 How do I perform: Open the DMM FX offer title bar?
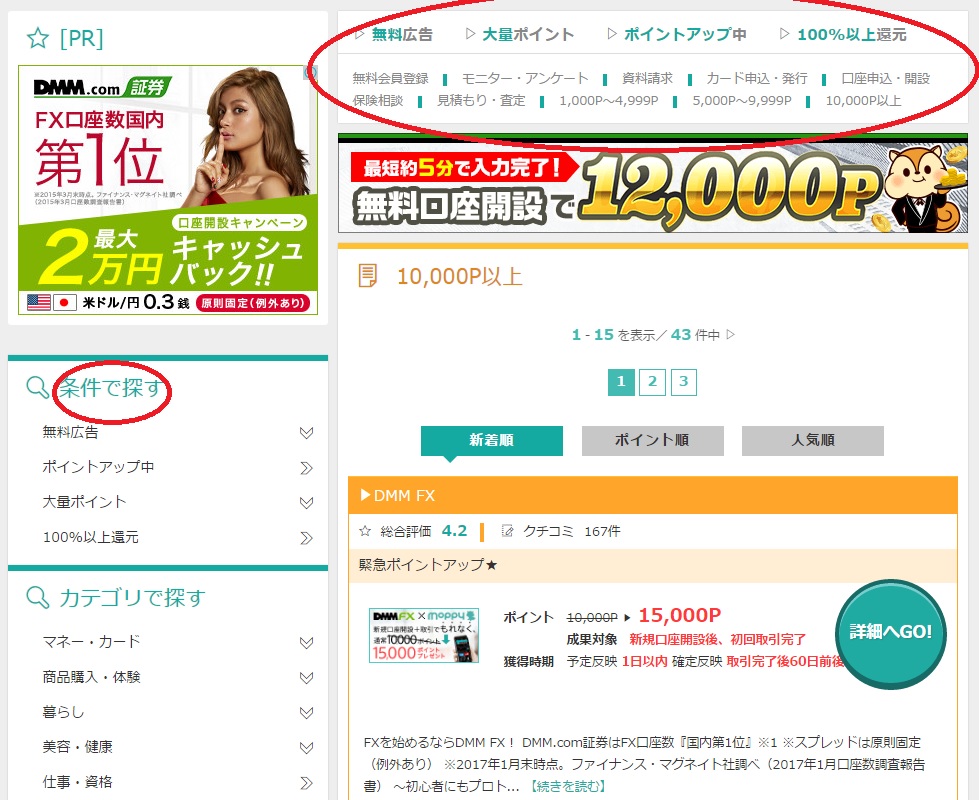(652, 496)
